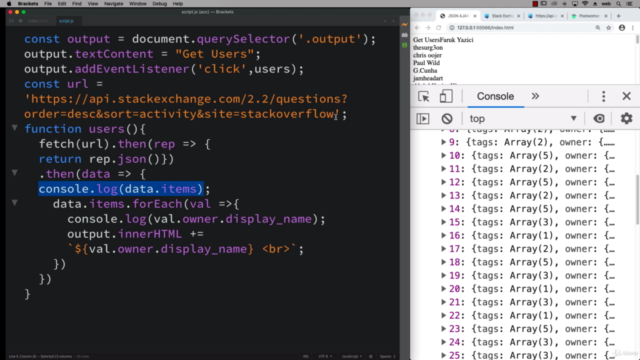Open the File menu in Brackets
Viewport: 640px width, 360px height.
click(48, 4)
